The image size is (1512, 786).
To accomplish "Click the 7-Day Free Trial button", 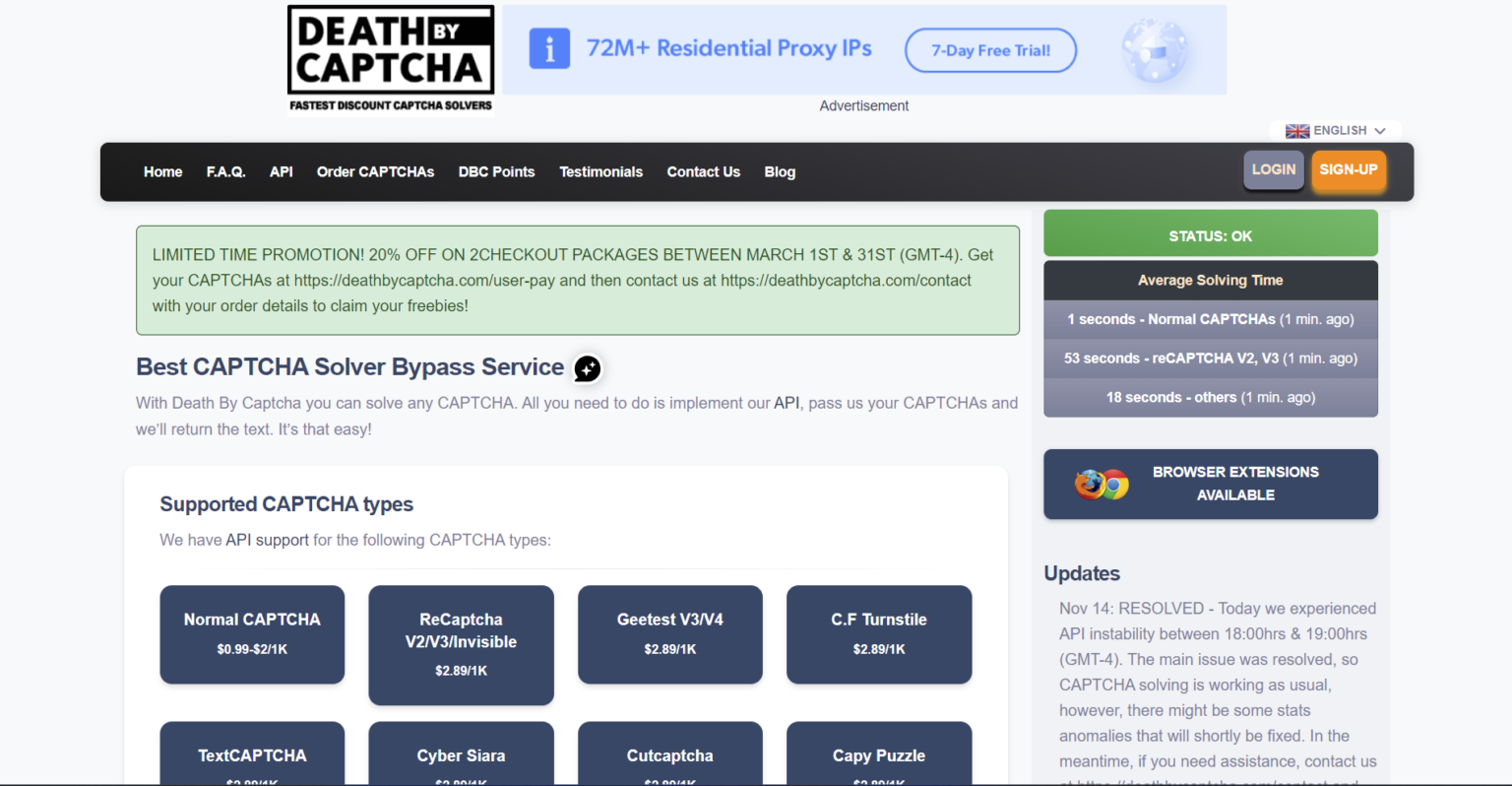I will pyautogui.click(x=990, y=50).
